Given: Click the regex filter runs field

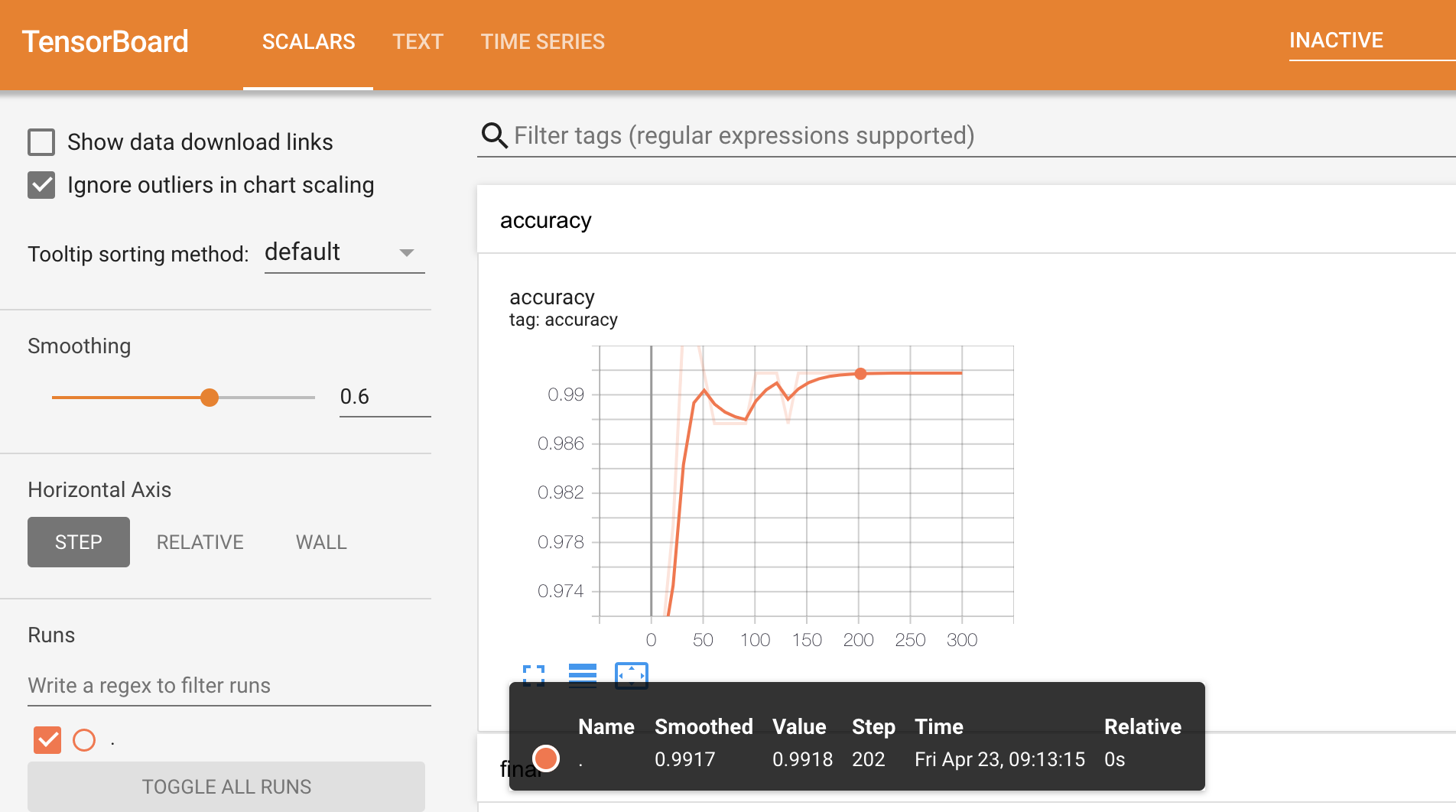Looking at the screenshot, I should click(x=229, y=685).
